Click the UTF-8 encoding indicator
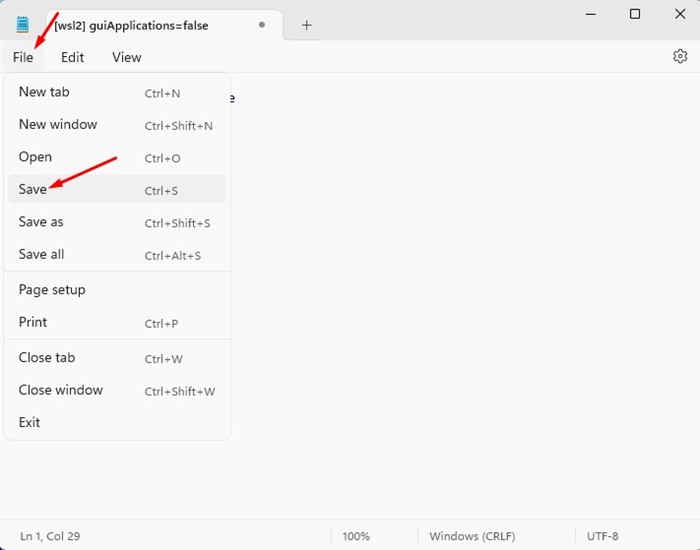 [x=604, y=536]
